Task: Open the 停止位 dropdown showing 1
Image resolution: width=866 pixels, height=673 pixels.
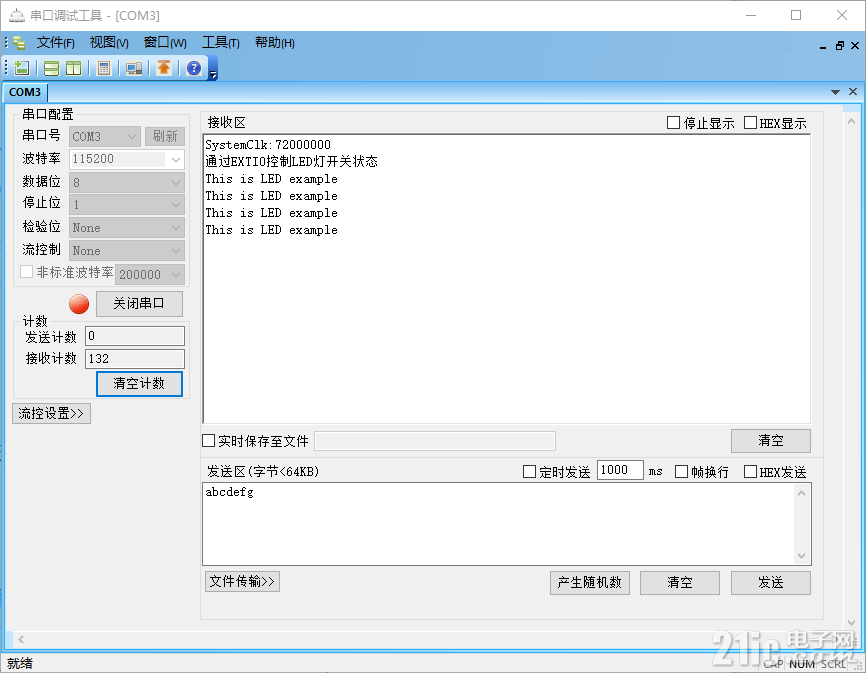Action: click(126, 205)
